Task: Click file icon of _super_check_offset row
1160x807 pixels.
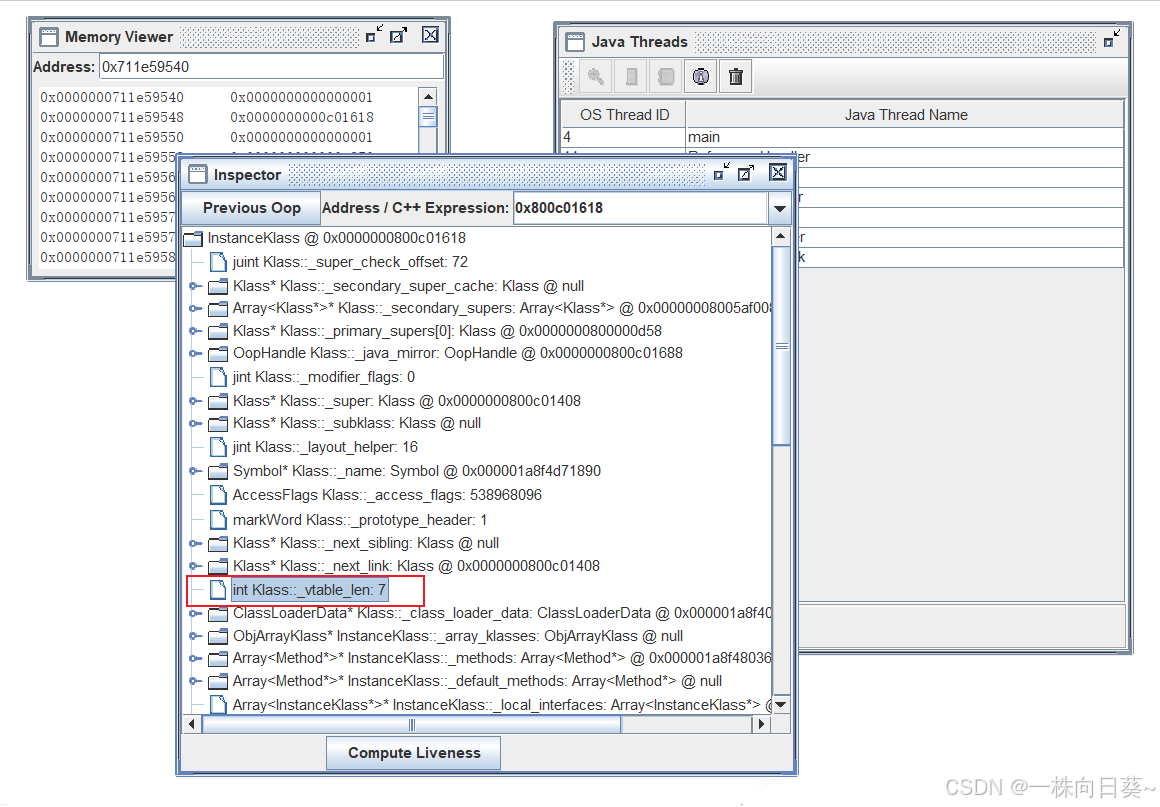Action: [x=218, y=262]
